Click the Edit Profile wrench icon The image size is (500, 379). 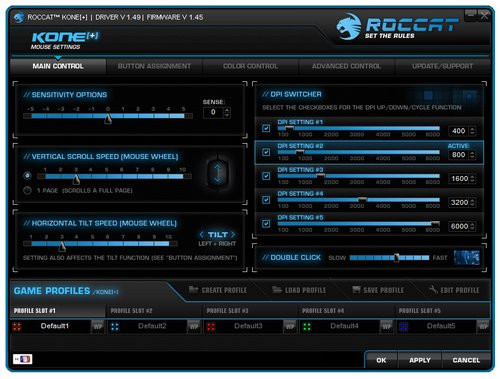pos(433,289)
